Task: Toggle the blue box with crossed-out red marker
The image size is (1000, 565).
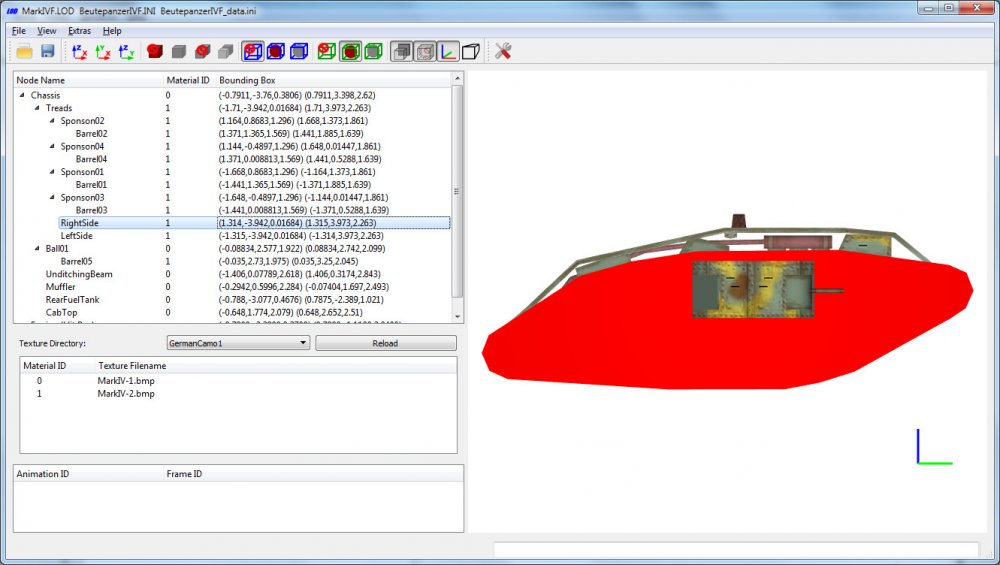Action: pyautogui.click(x=253, y=52)
